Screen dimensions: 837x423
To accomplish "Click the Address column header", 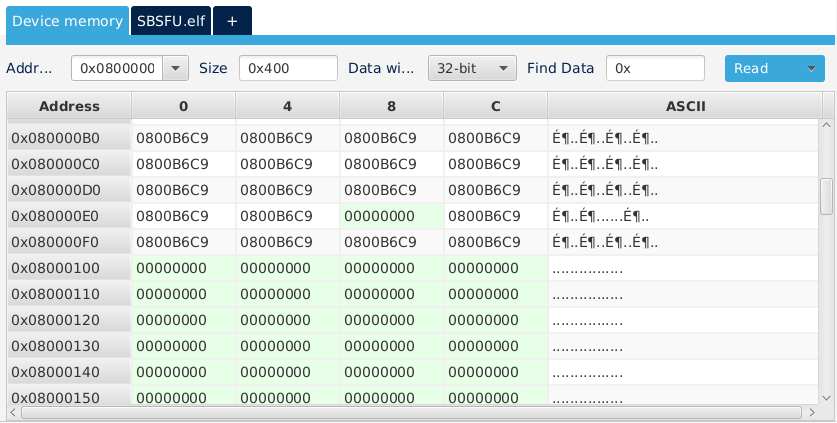I will point(69,106).
